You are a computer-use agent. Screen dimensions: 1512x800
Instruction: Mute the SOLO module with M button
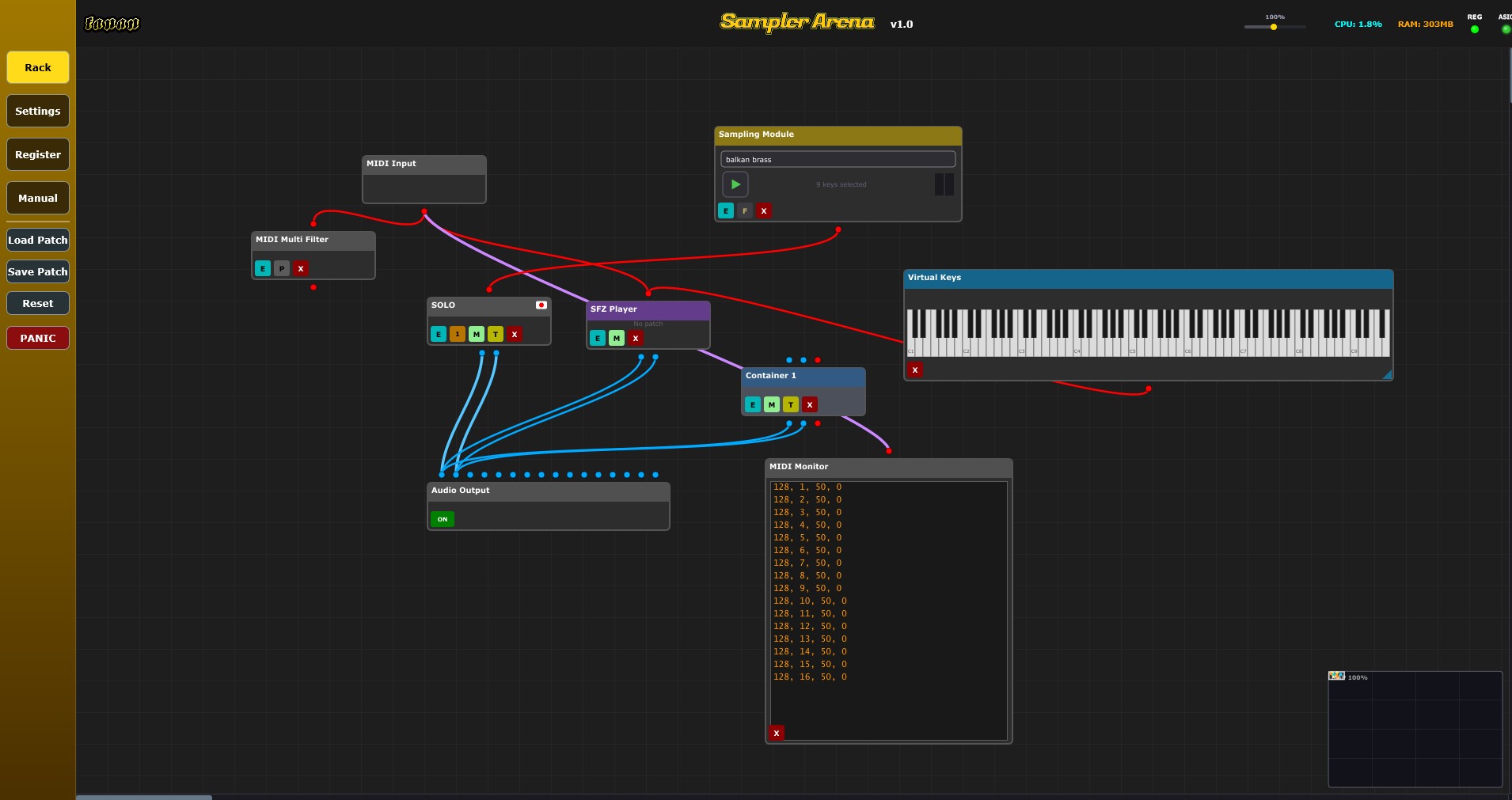pos(477,334)
